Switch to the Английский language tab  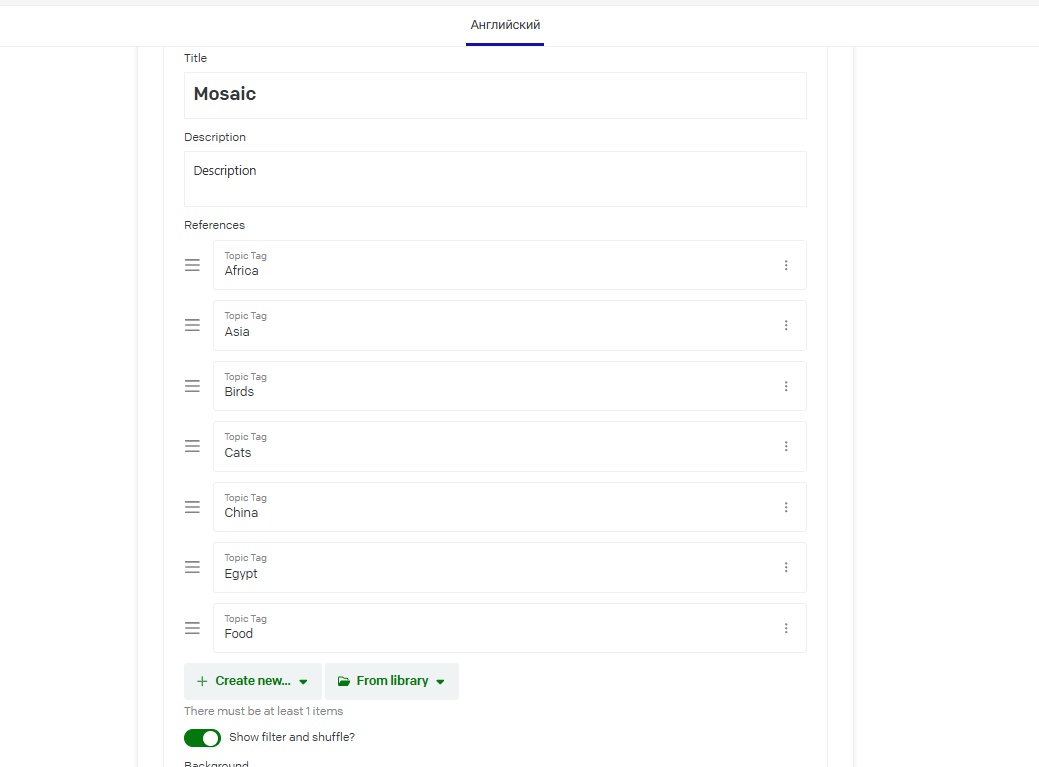(505, 25)
